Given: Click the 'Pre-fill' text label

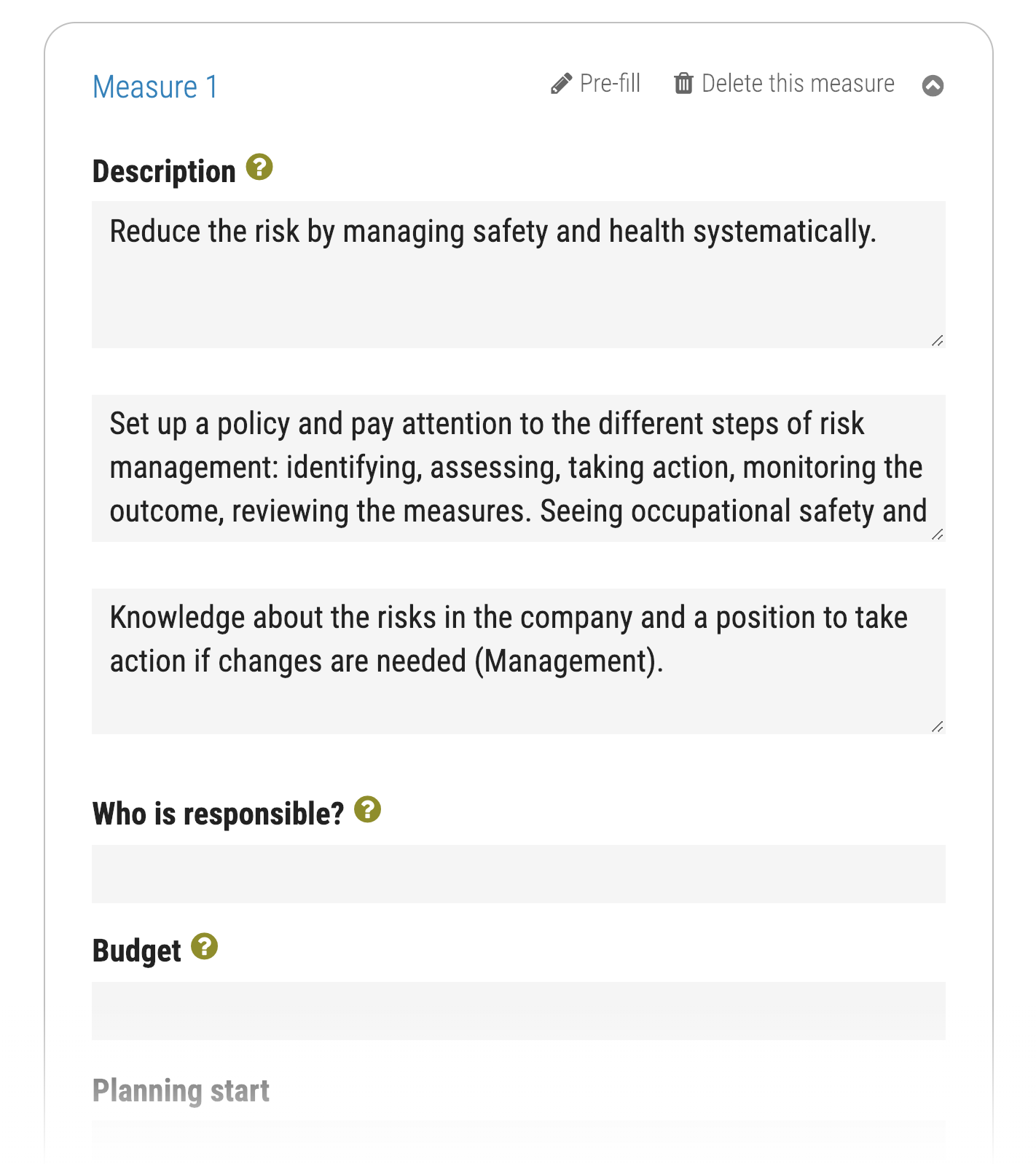Looking at the screenshot, I should pos(610,84).
